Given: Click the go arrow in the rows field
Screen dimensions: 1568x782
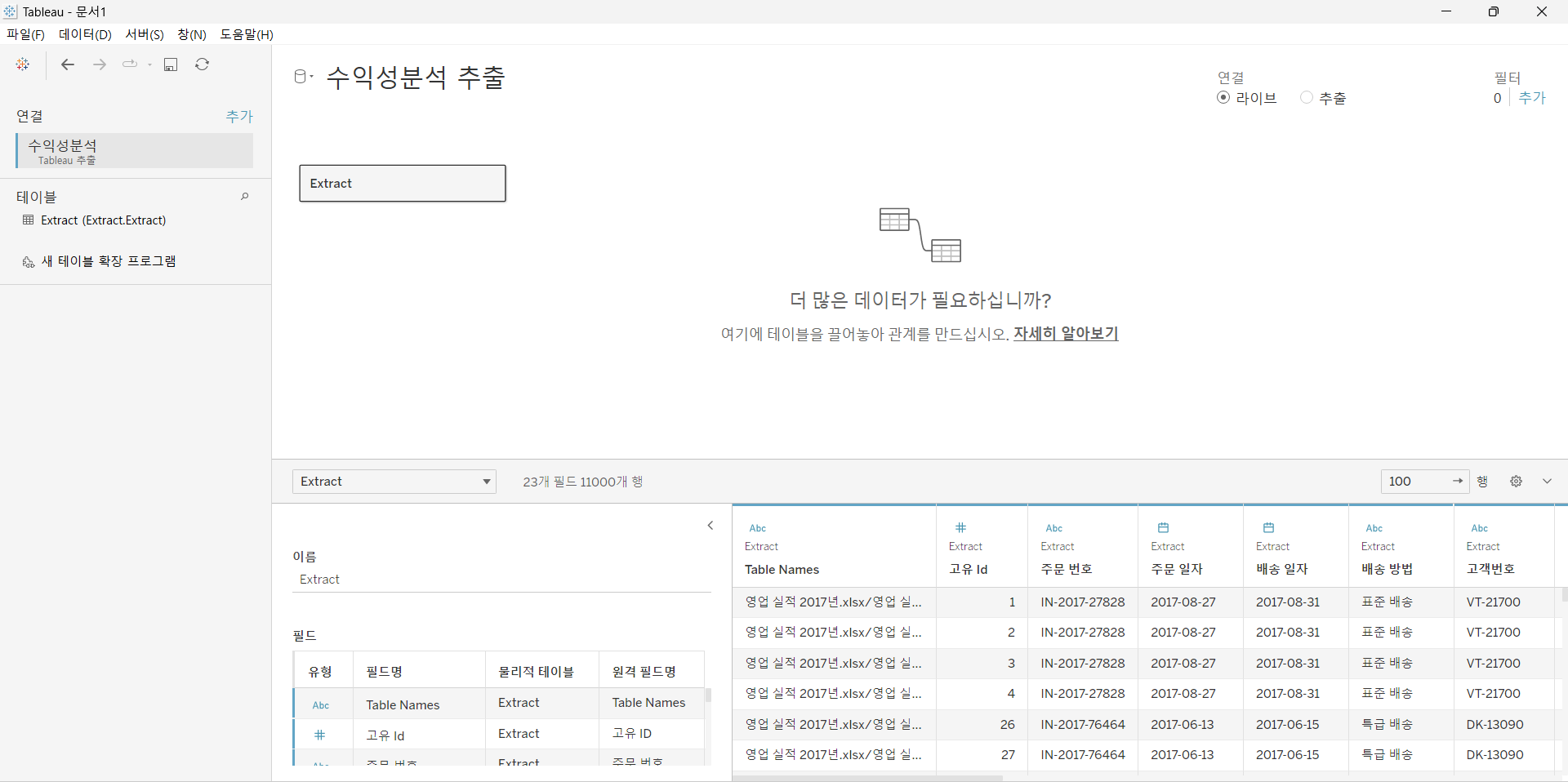Looking at the screenshot, I should (x=1458, y=481).
